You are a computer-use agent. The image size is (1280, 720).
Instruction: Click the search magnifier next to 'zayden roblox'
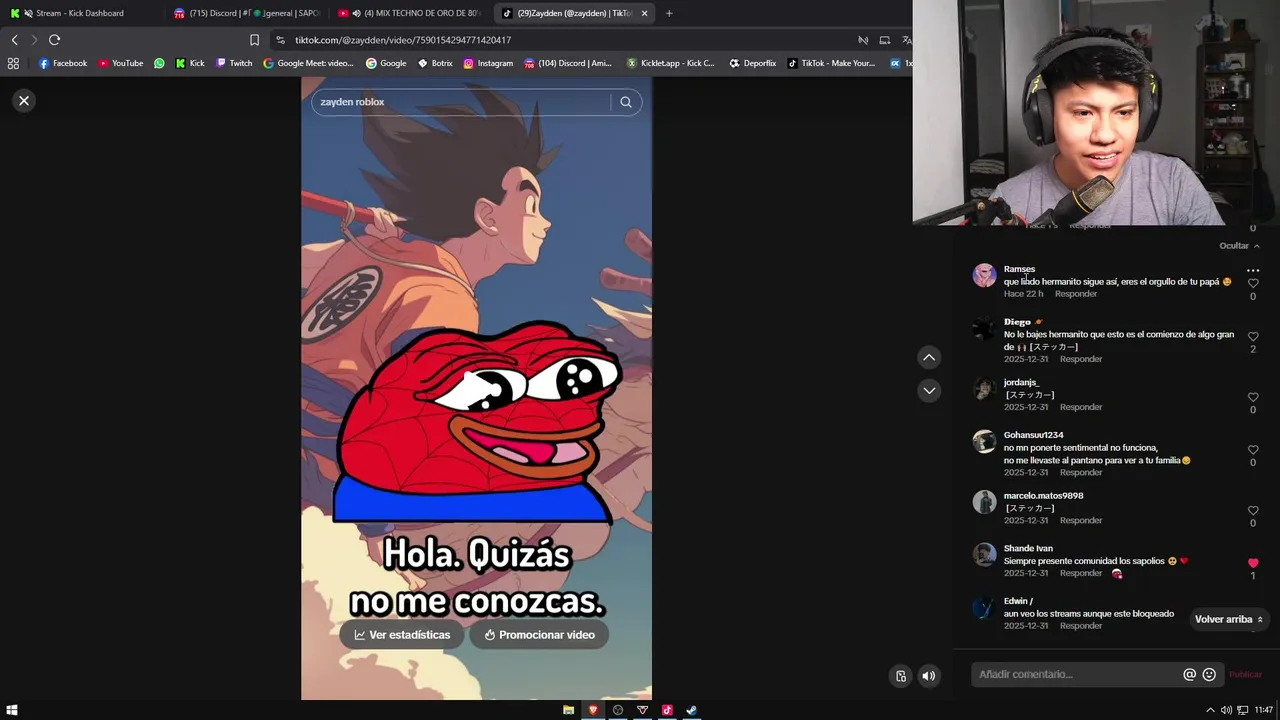(x=626, y=102)
